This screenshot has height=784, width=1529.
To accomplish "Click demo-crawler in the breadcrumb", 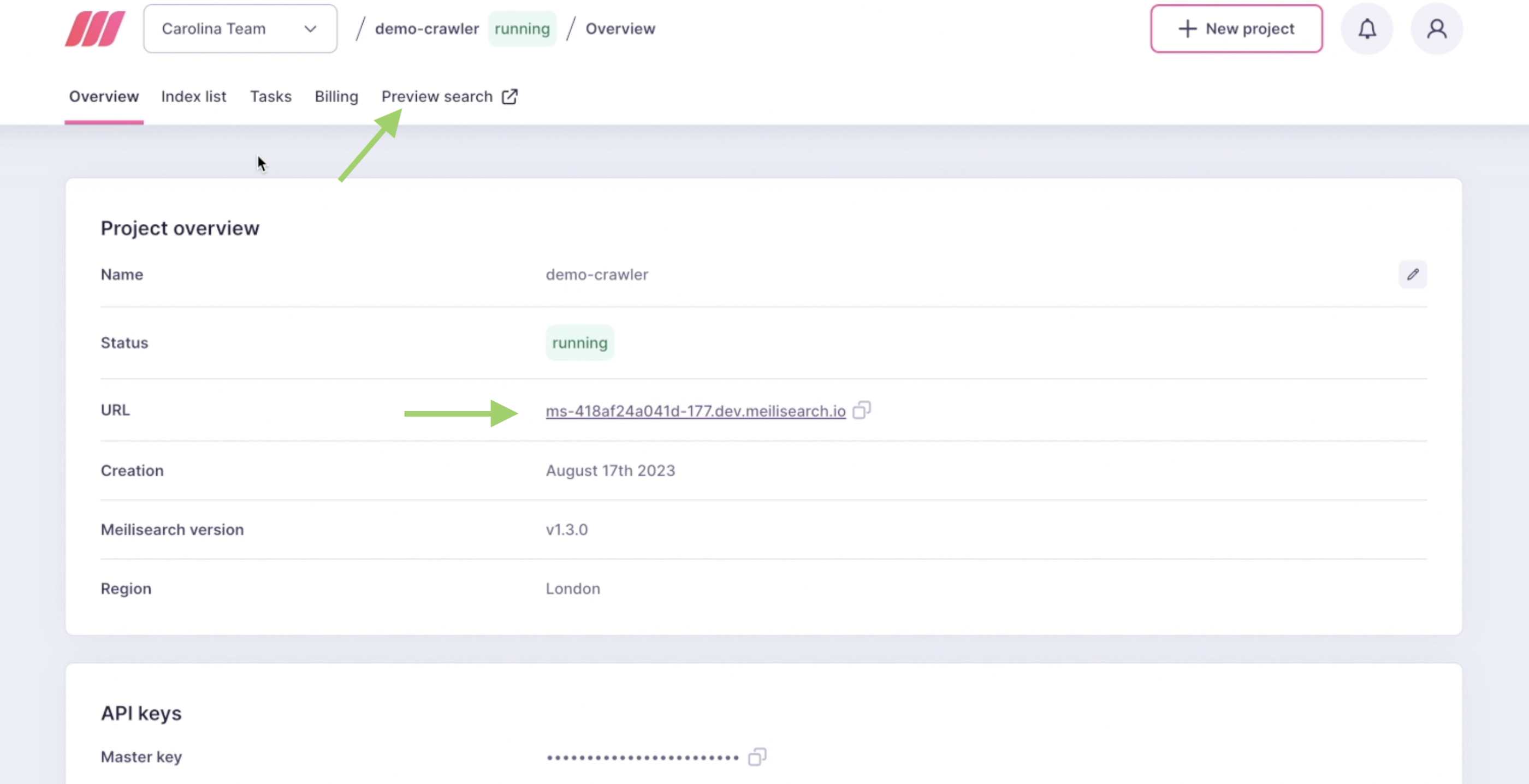I will [x=427, y=28].
